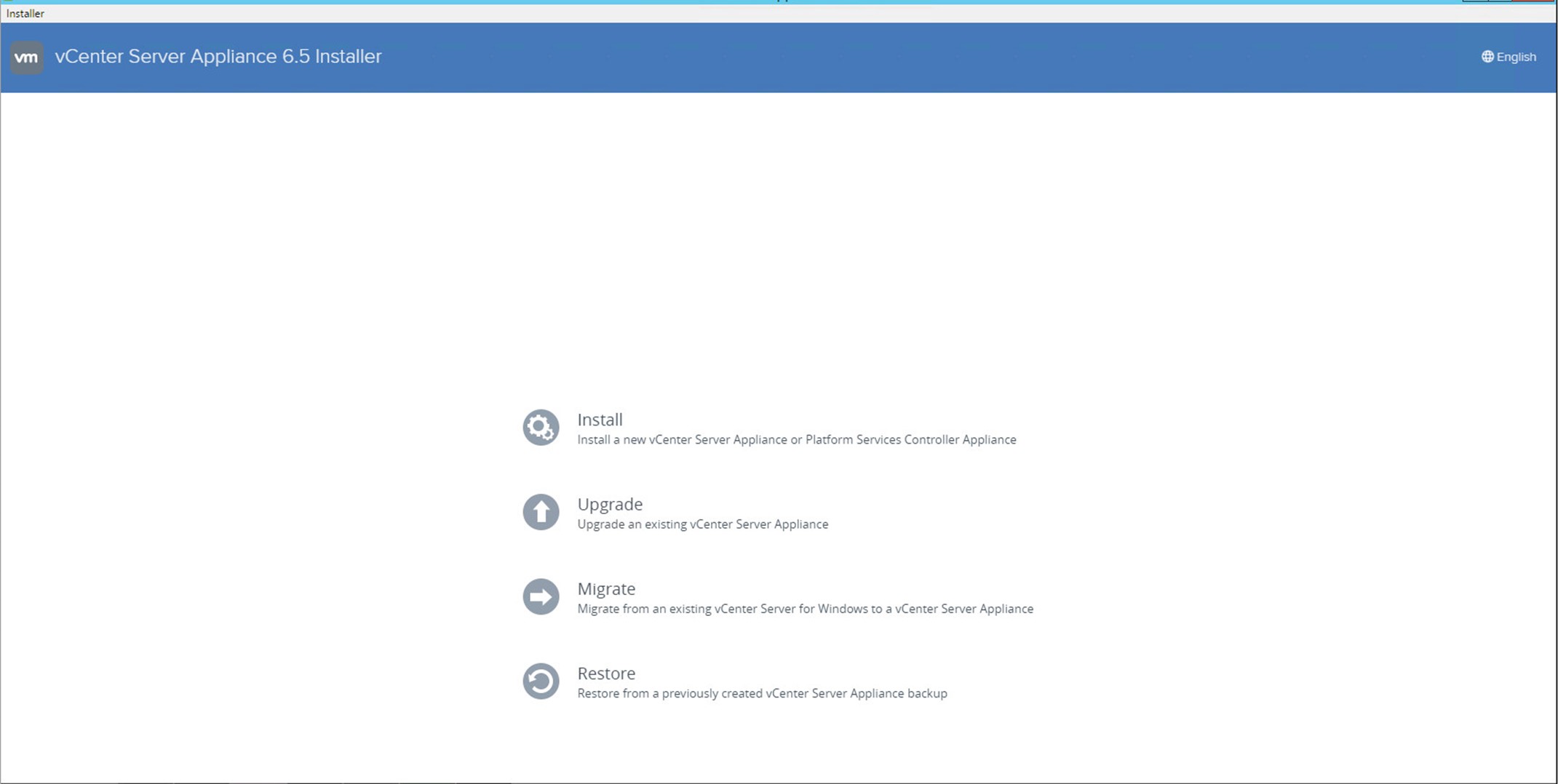Click 'Migrate from an existing vCenter Server' description
This screenshot has width=1558, height=784.
(806, 608)
